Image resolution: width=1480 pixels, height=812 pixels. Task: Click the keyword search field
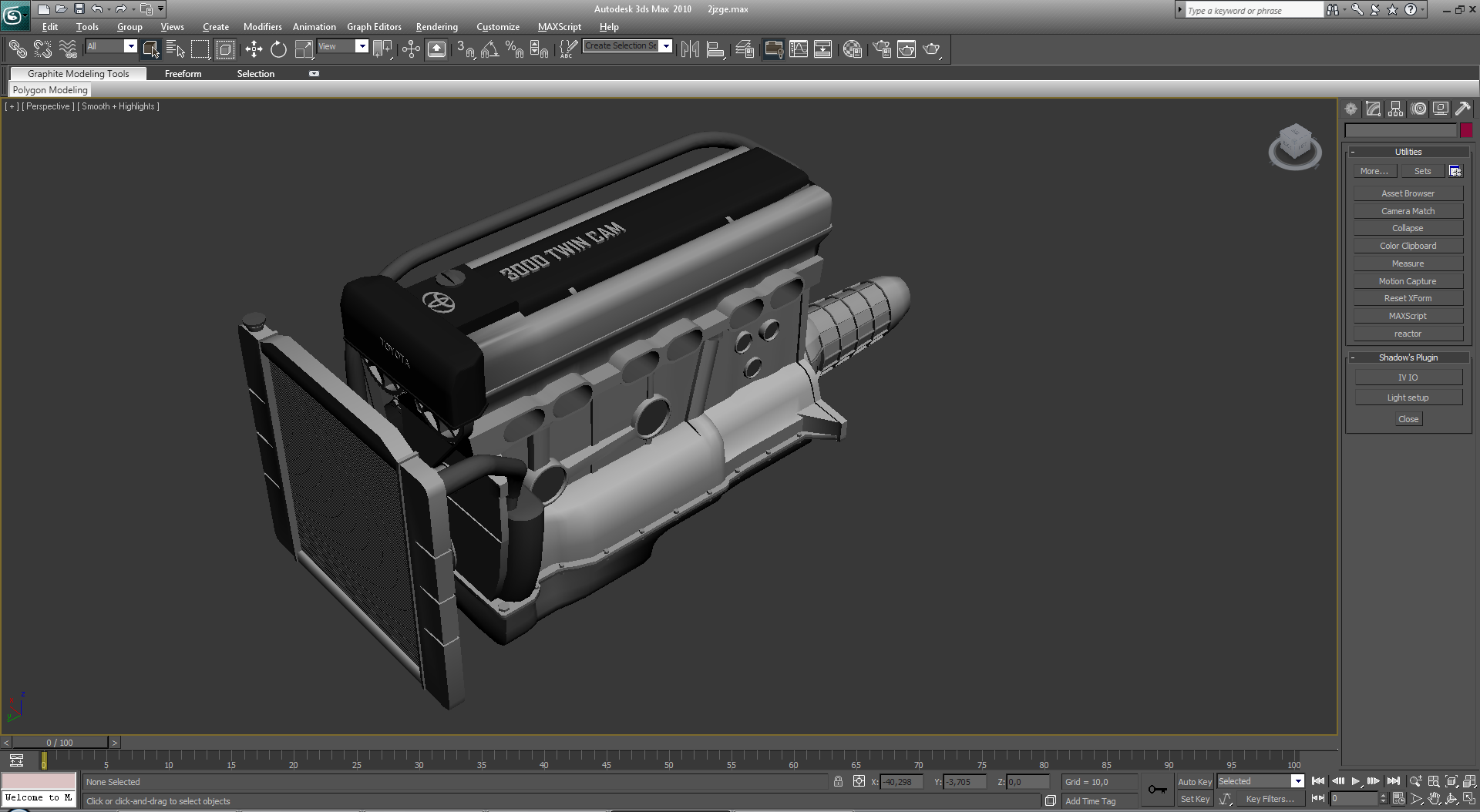(1253, 10)
